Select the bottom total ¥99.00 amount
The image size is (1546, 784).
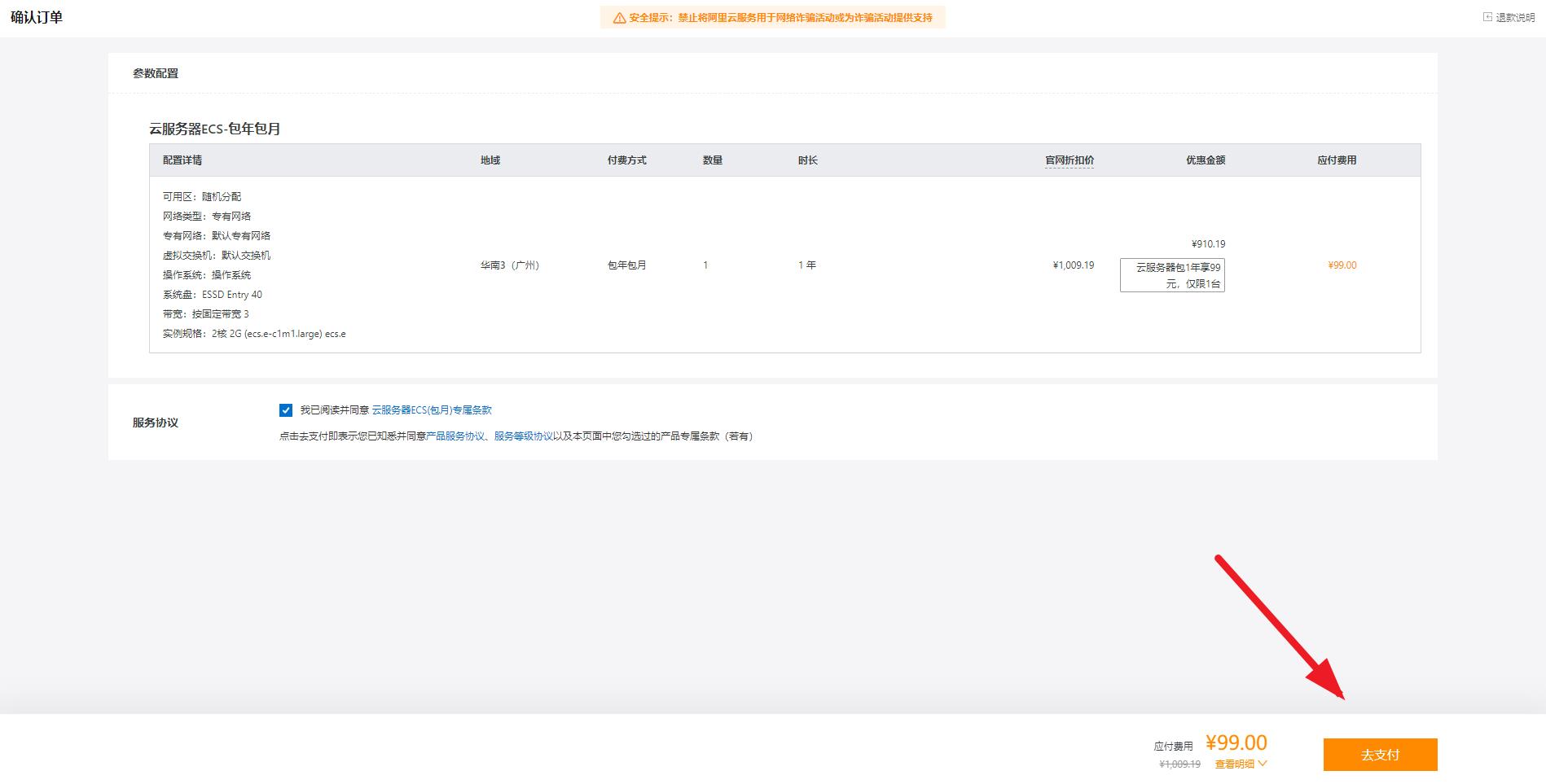(x=1236, y=742)
